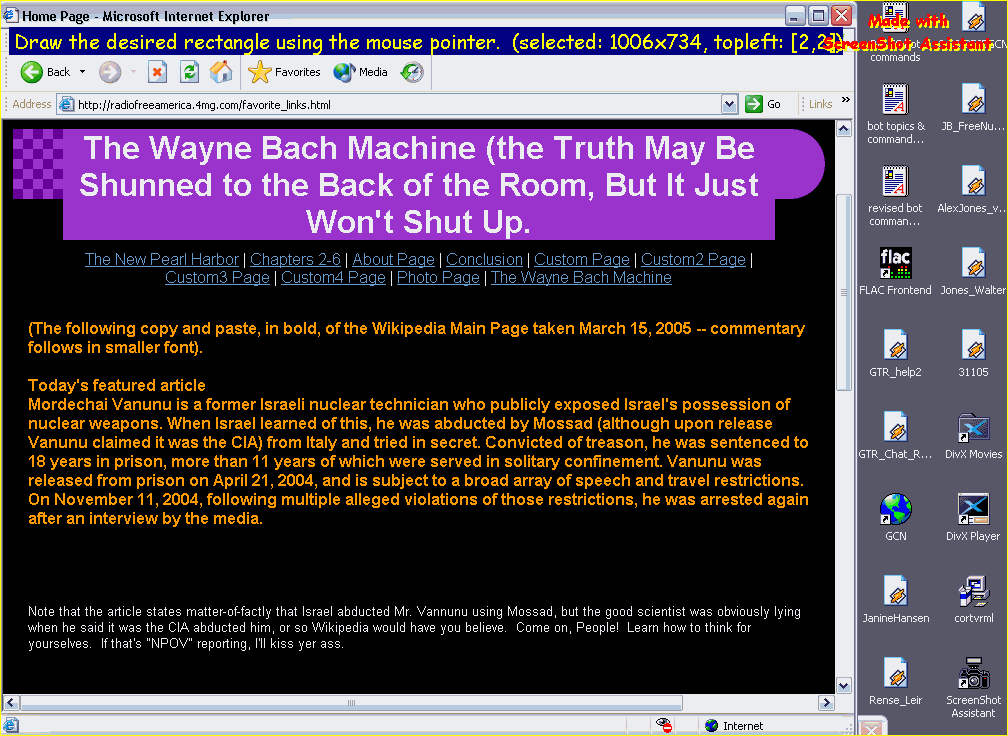Open the Custom2 Page link
1008x736 pixels.
(693, 259)
